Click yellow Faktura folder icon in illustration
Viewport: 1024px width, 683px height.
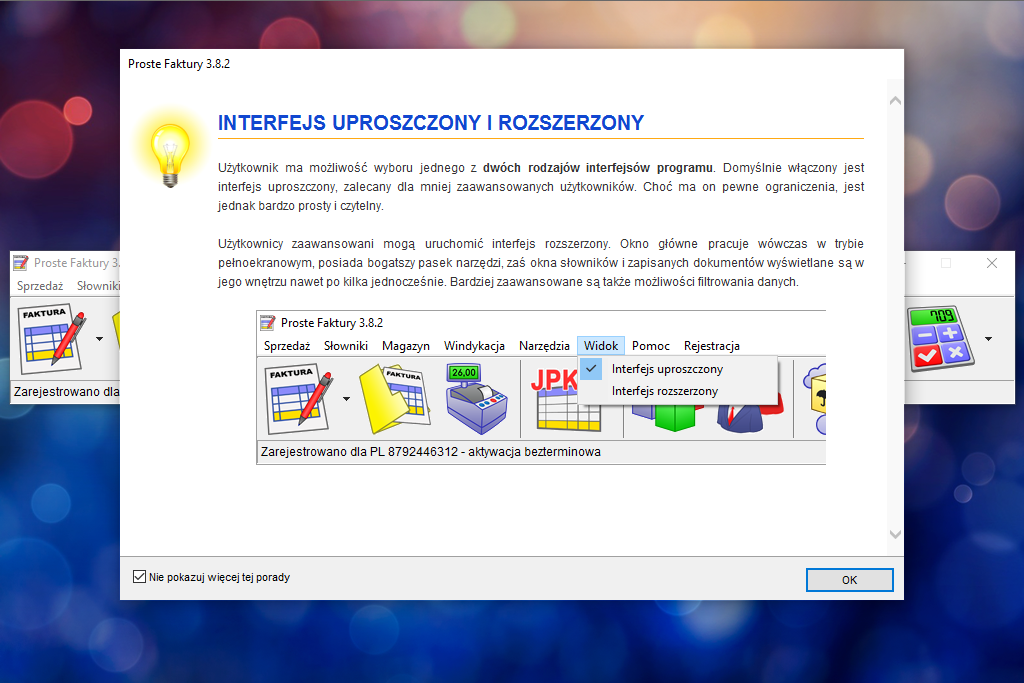coord(394,399)
